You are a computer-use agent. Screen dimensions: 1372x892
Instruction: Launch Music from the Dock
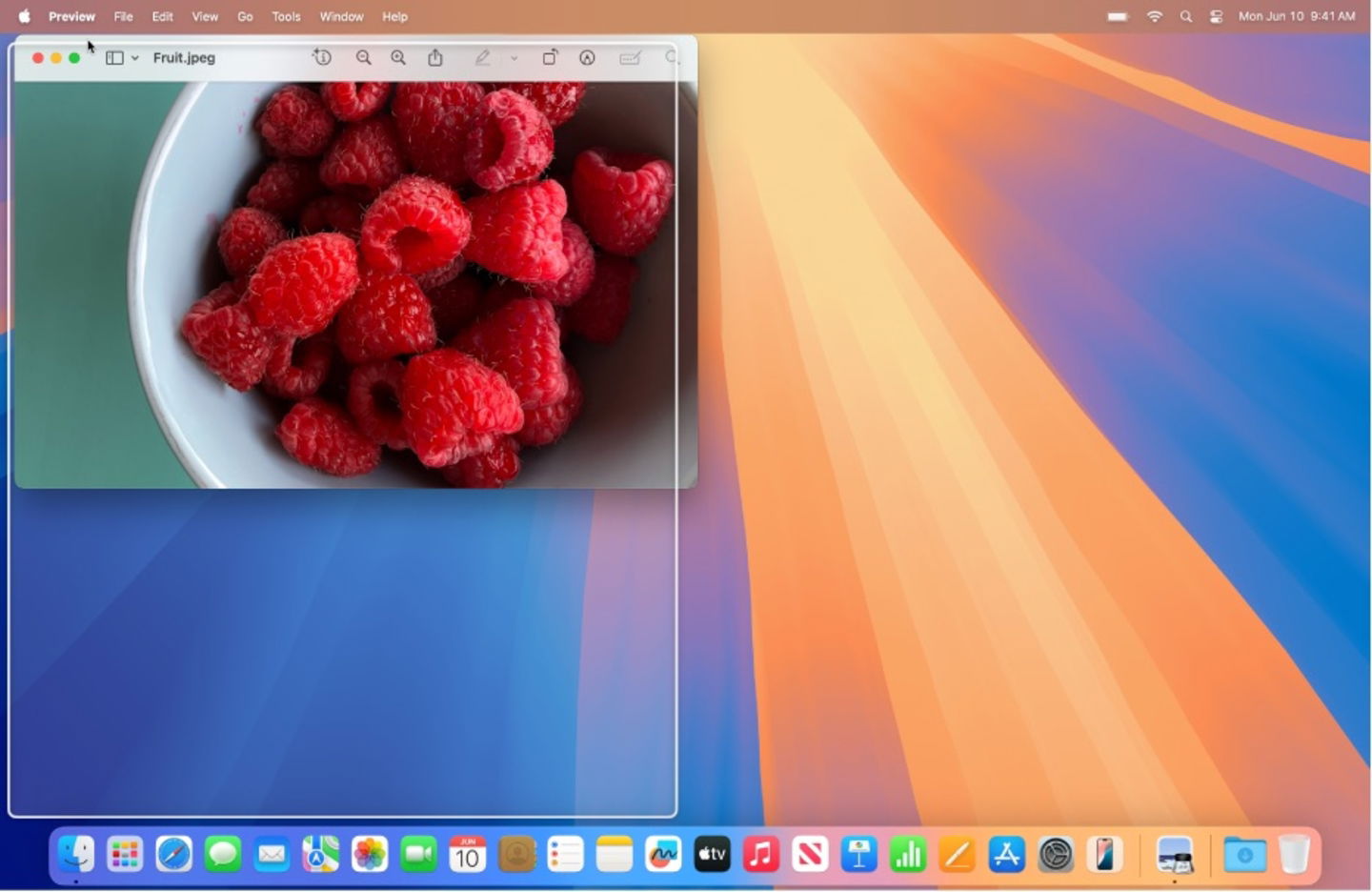pos(761,854)
